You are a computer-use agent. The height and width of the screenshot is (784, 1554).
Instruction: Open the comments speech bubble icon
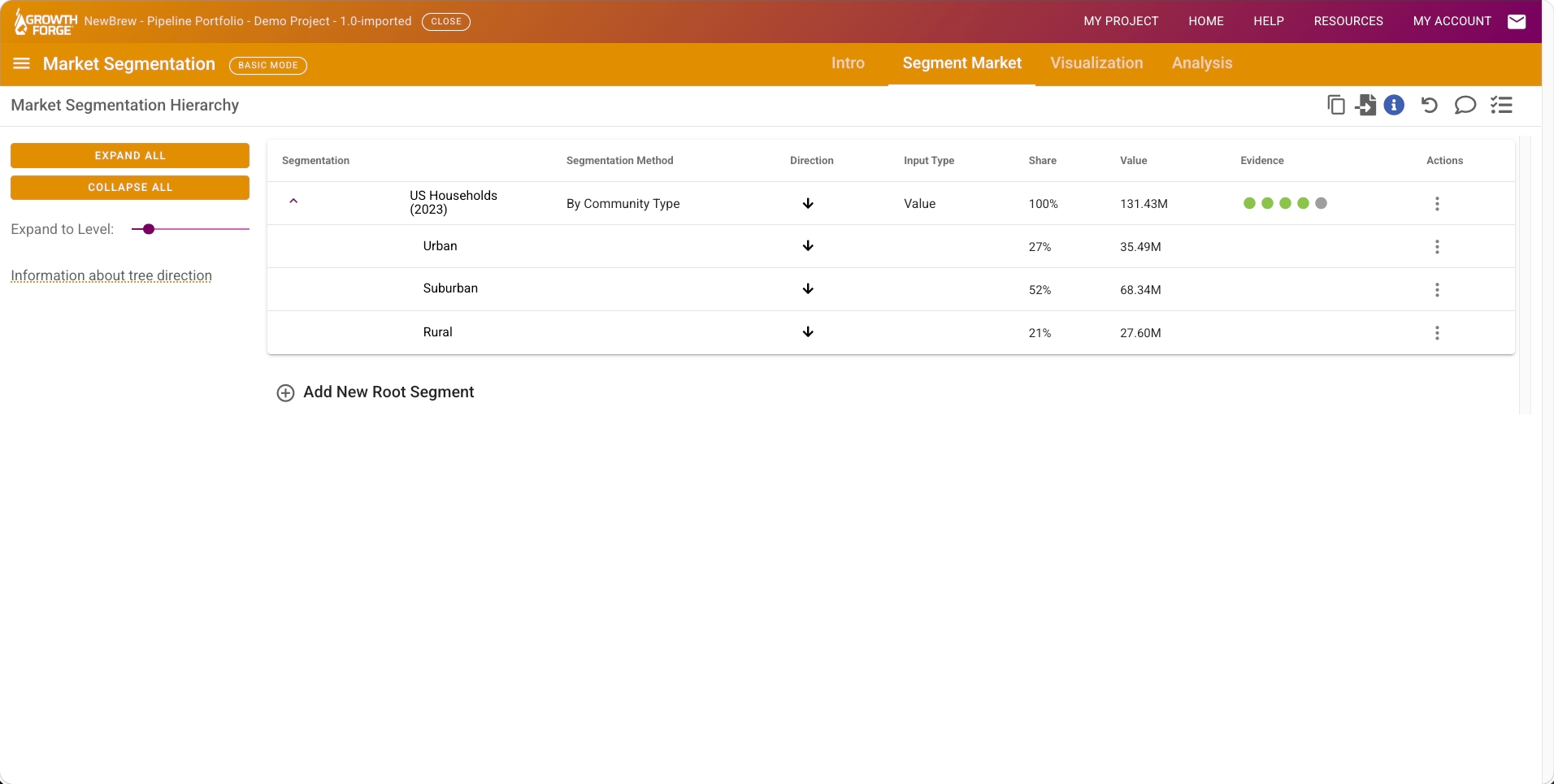1465,105
